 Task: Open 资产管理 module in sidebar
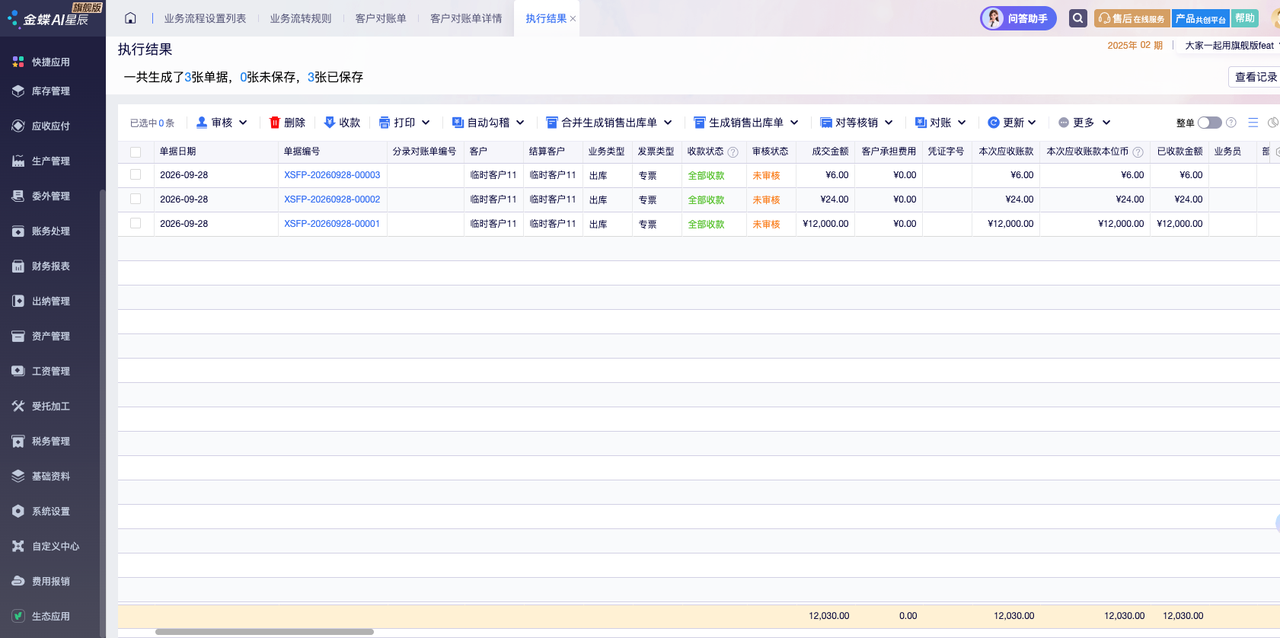[x=40, y=336]
